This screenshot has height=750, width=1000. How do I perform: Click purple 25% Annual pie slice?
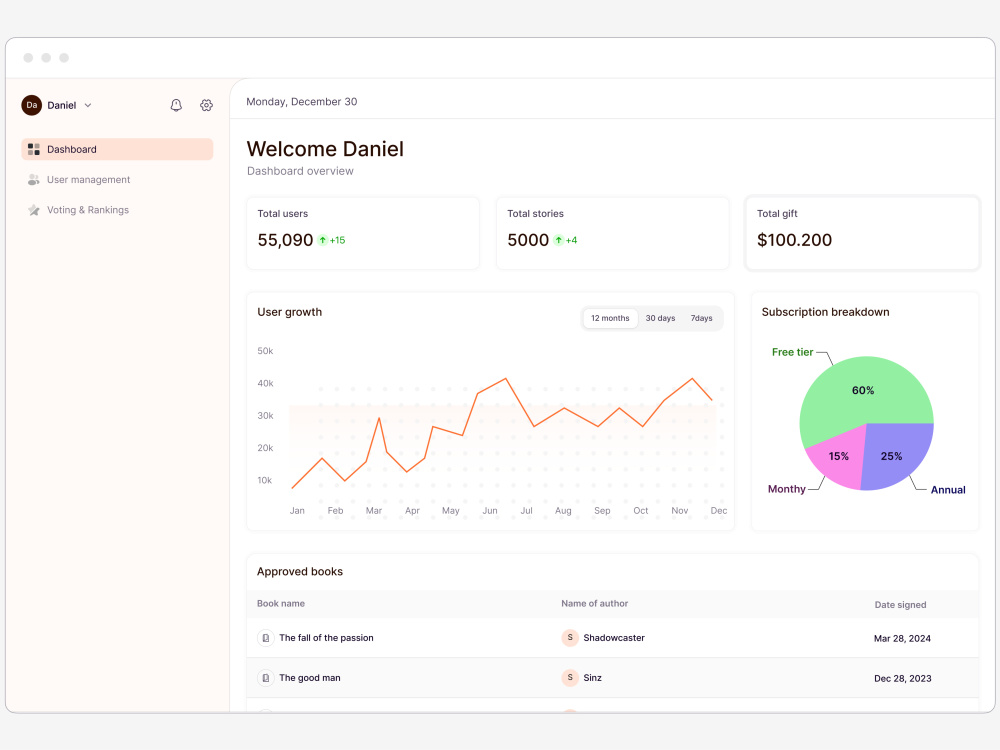[x=893, y=455]
